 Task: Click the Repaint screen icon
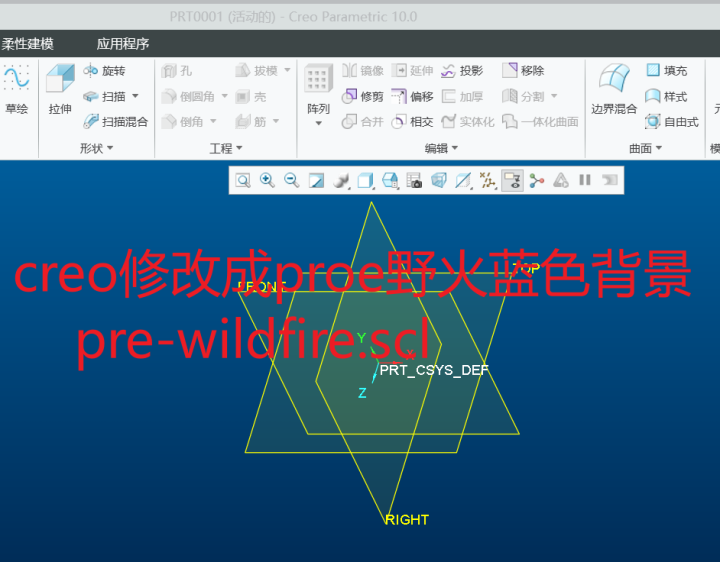tap(316, 180)
